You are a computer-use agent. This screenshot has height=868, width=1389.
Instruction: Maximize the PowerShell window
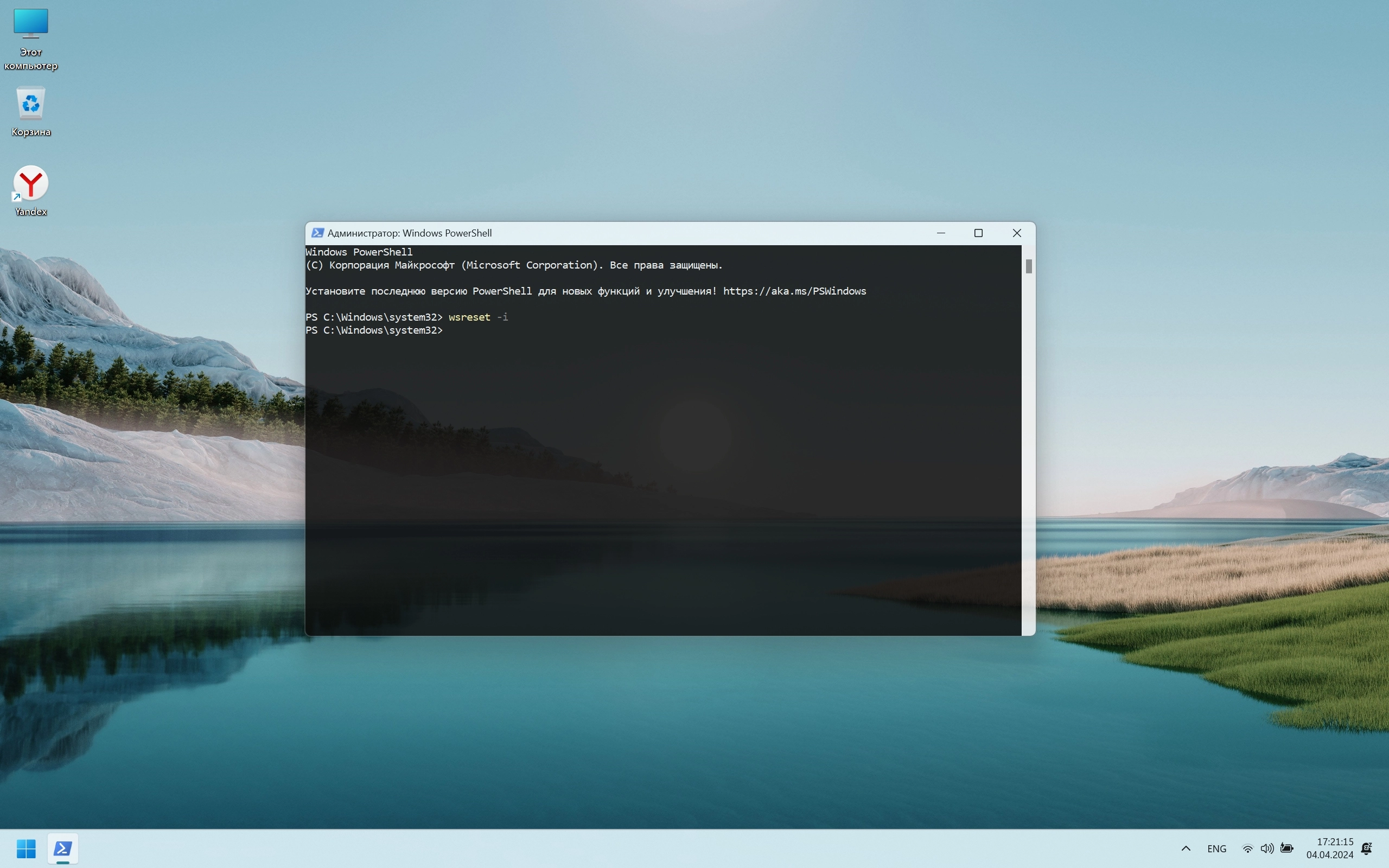point(979,233)
